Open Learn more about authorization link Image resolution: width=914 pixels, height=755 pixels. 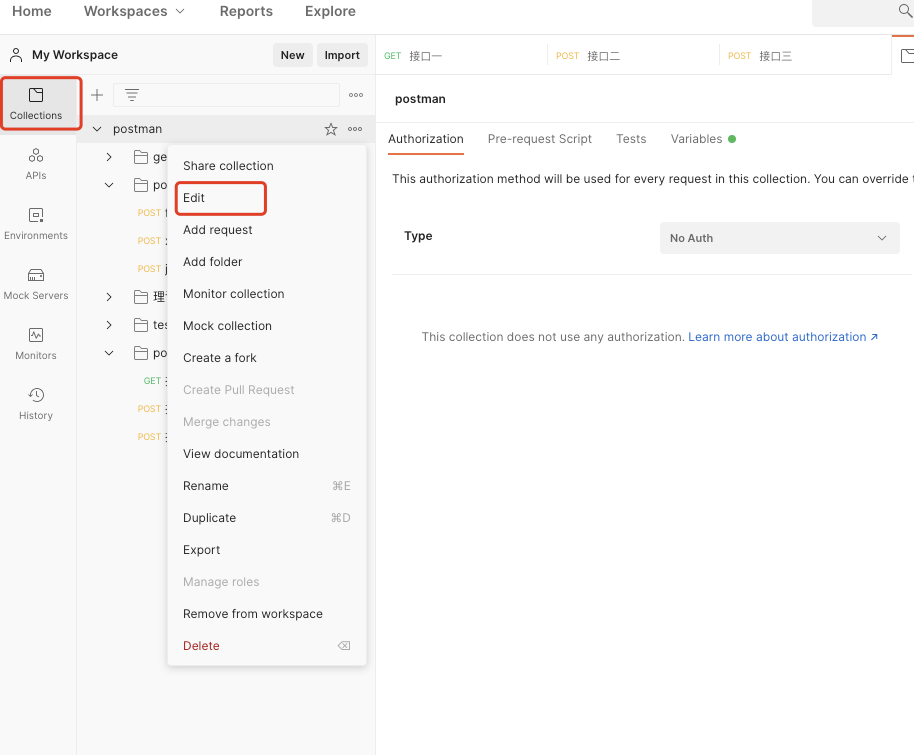click(x=783, y=337)
